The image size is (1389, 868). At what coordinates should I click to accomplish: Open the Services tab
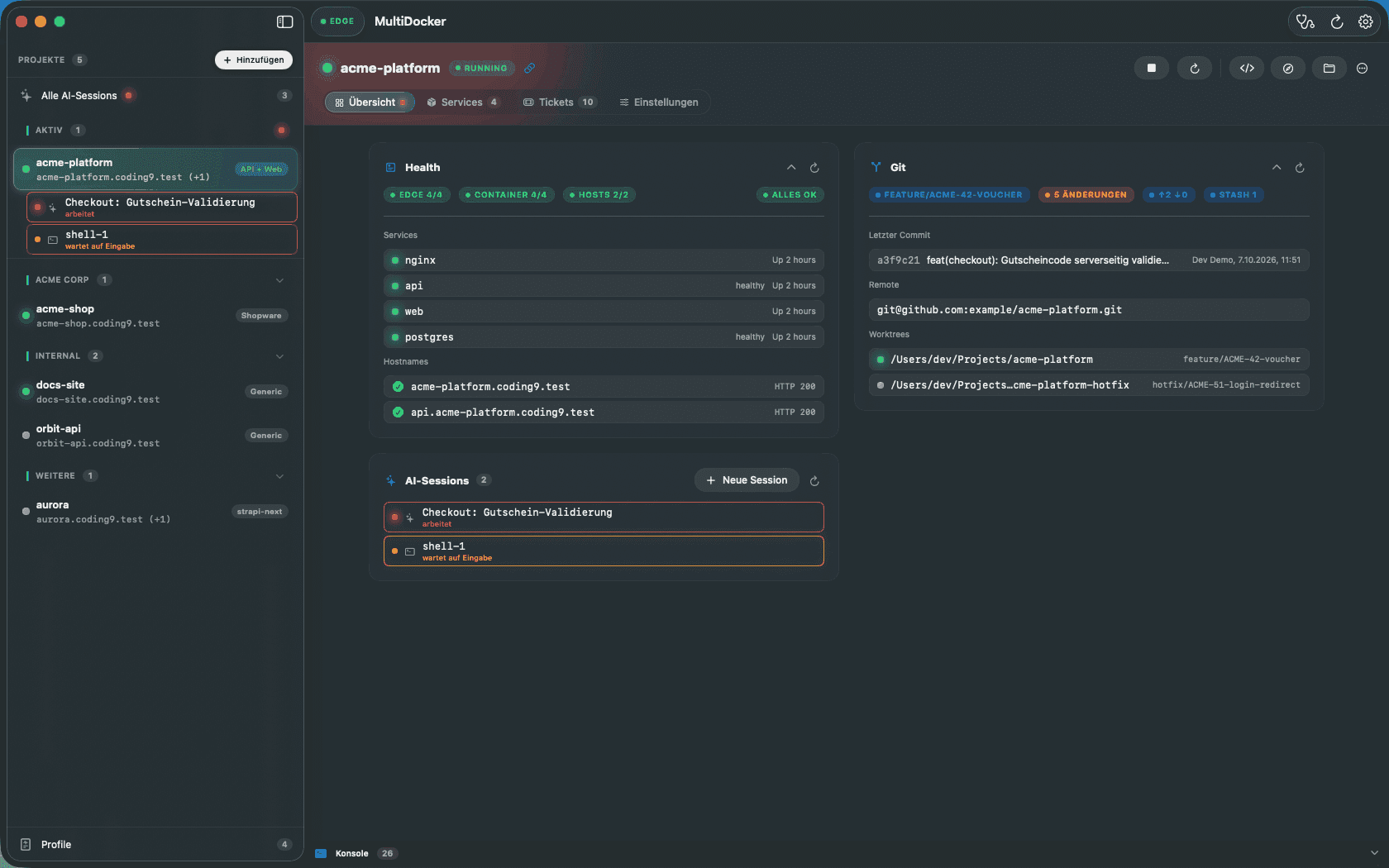tap(462, 103)
